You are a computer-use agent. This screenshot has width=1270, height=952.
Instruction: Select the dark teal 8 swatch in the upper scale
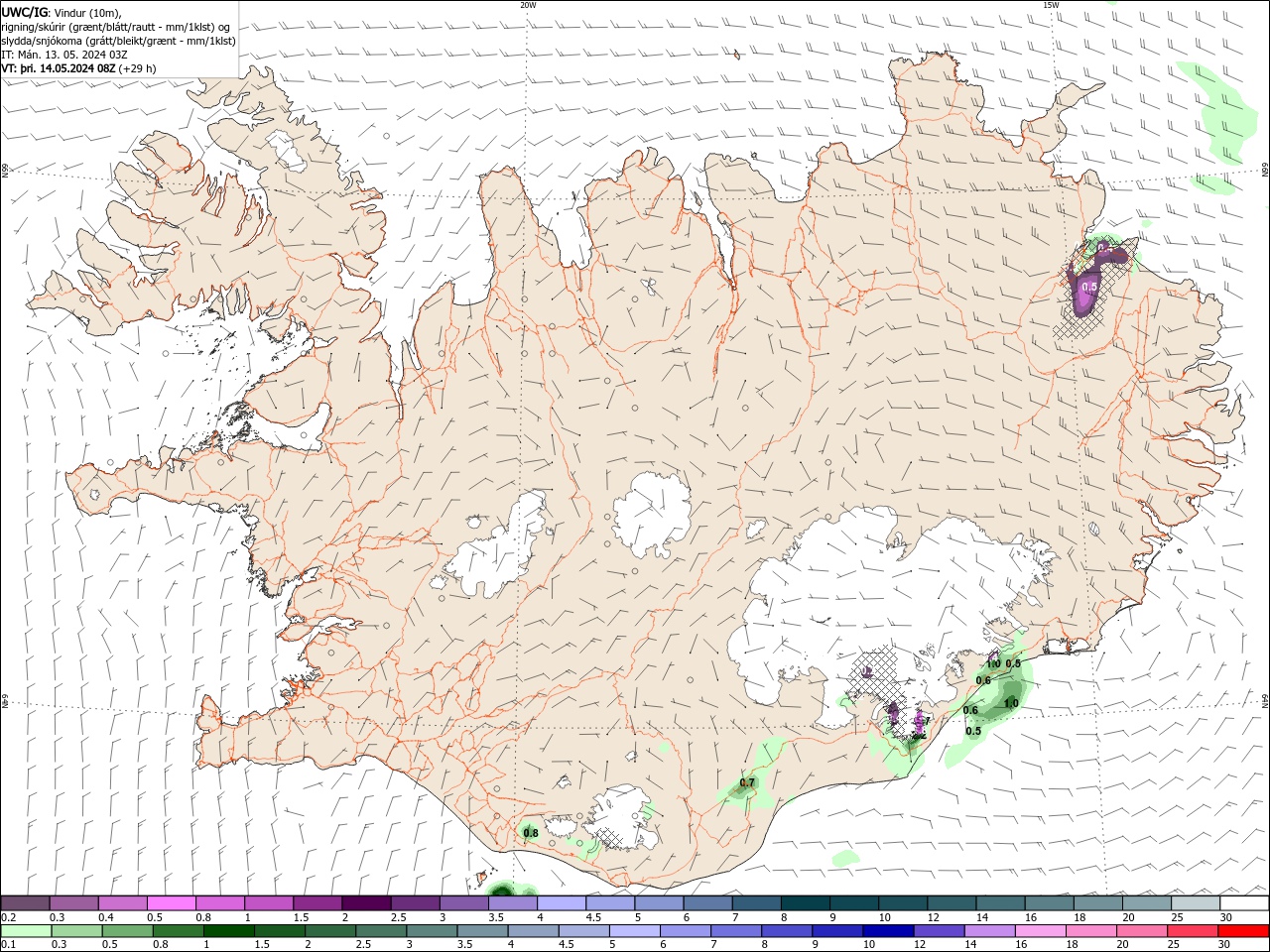tap(804, 903)
